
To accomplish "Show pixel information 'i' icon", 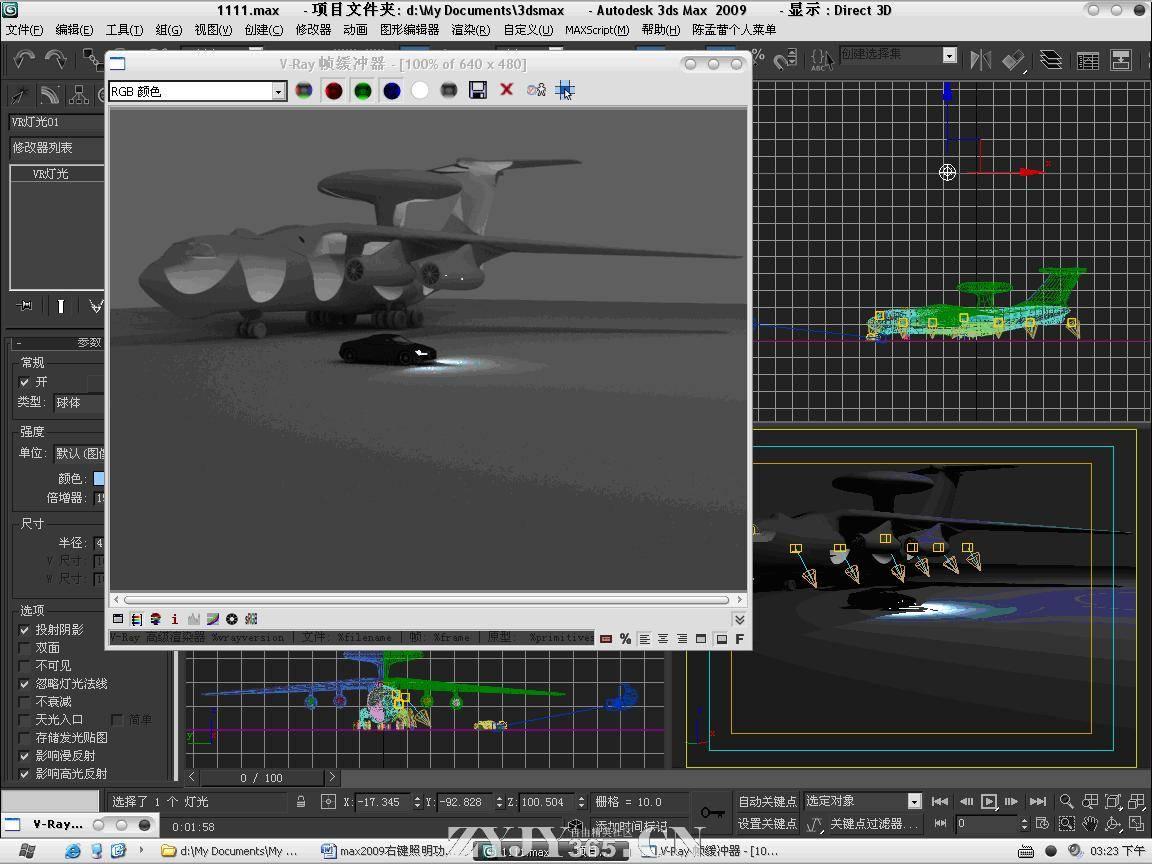I will point(174,619).
